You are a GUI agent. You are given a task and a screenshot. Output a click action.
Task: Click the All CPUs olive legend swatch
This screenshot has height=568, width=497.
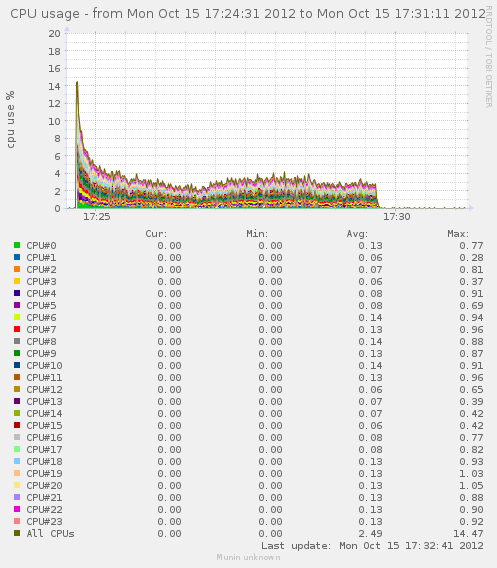click(17, 533)
